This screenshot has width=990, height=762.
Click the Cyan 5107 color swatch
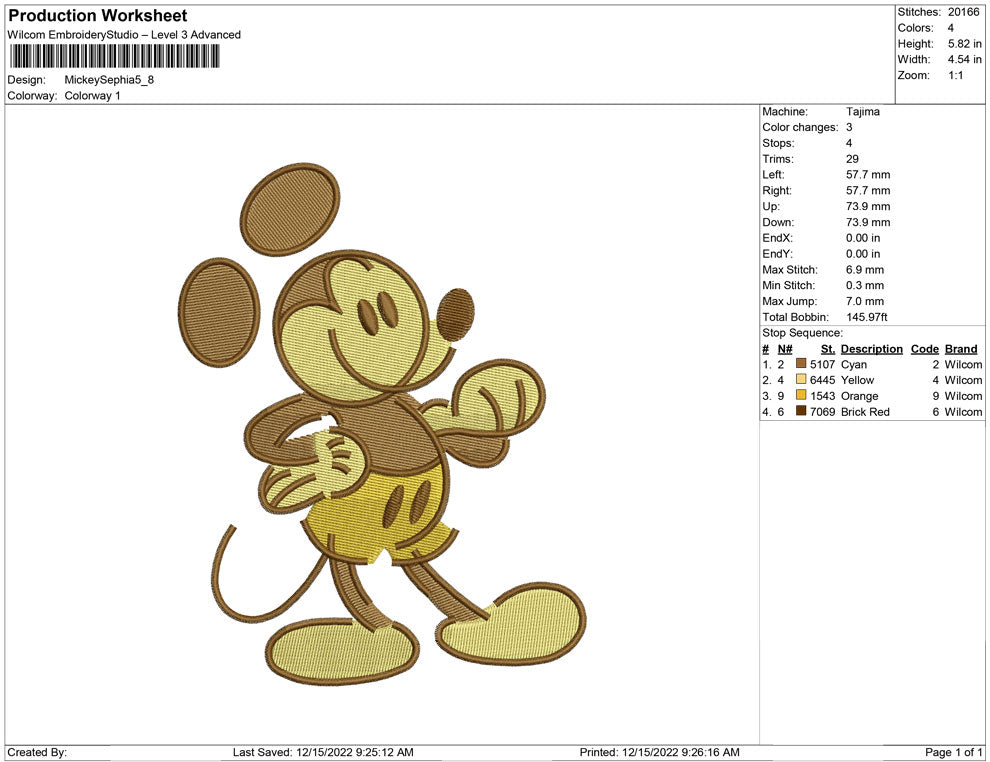pos(801,364)
